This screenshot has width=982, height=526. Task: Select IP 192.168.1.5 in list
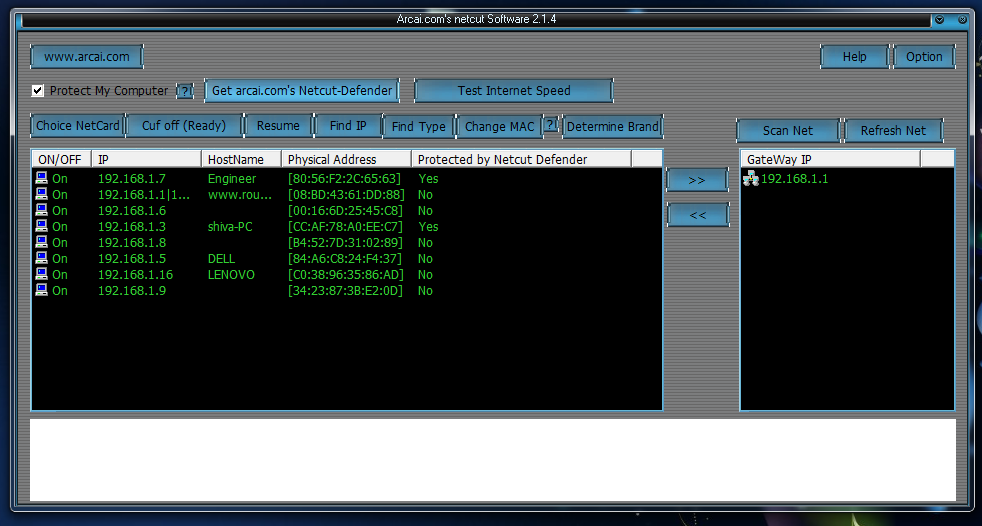pyautogui.click(x=132, y=259)
